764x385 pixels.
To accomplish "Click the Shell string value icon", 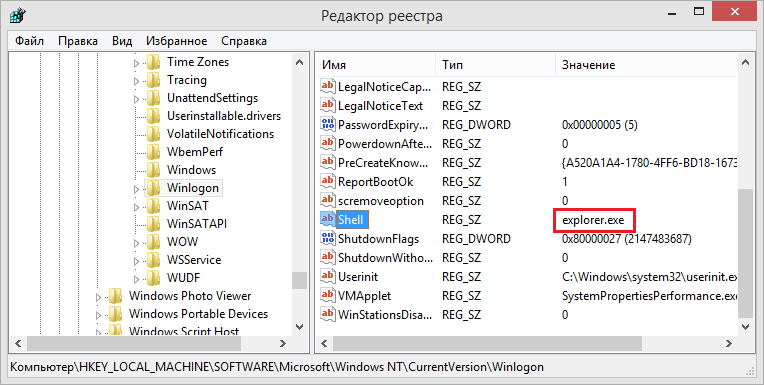I will 327,219.
